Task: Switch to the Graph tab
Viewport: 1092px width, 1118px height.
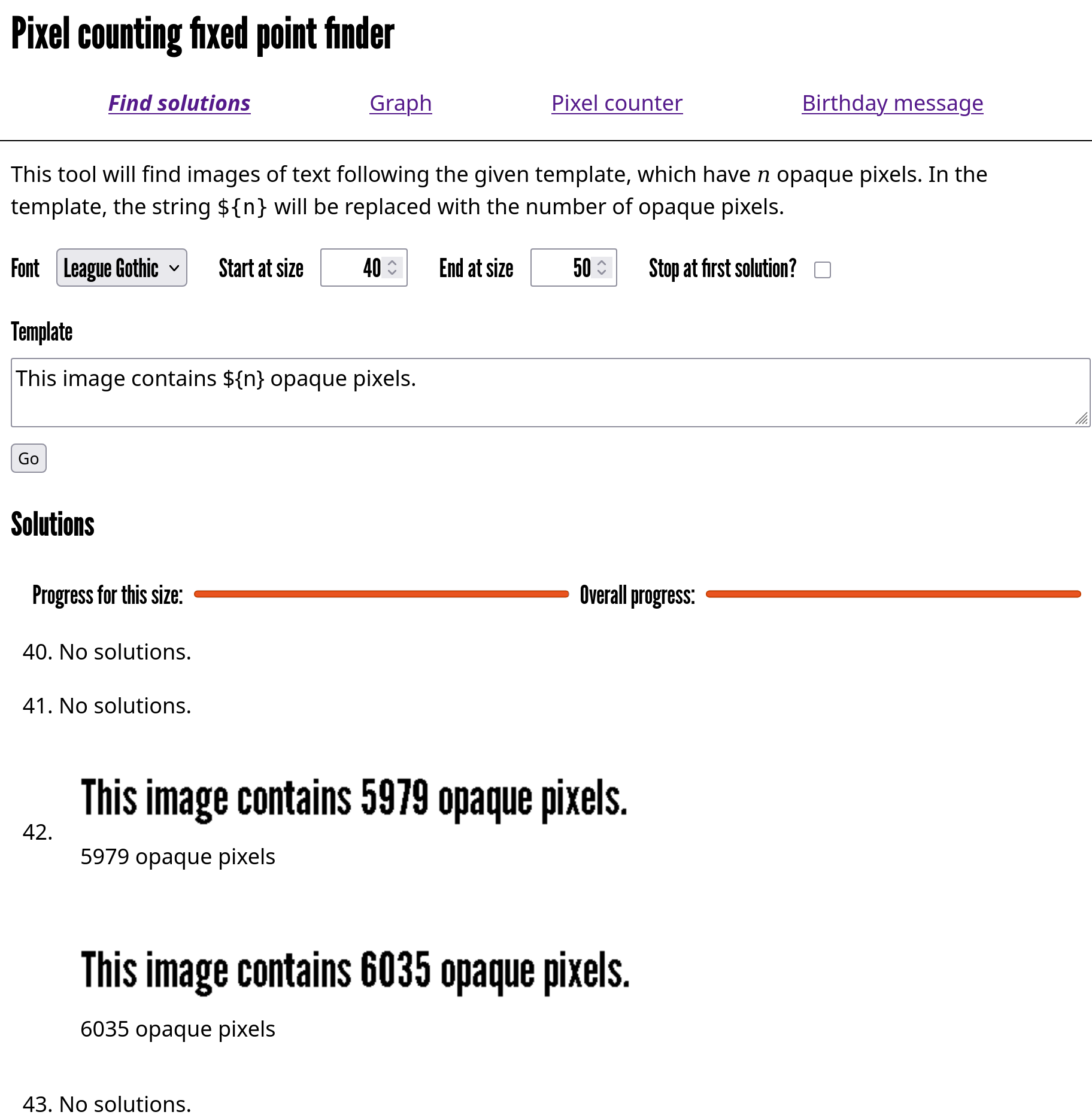Action: pos(401,104)
